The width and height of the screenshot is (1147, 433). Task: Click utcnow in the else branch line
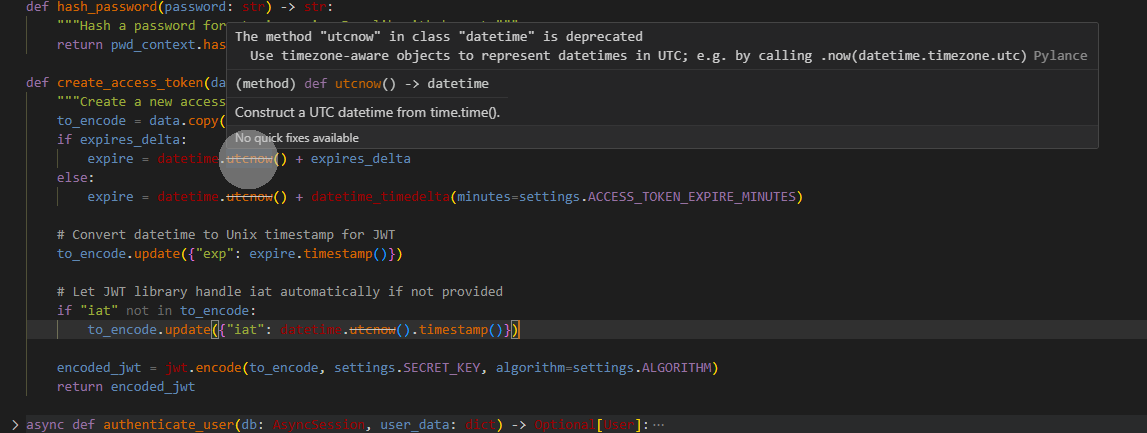250,197
